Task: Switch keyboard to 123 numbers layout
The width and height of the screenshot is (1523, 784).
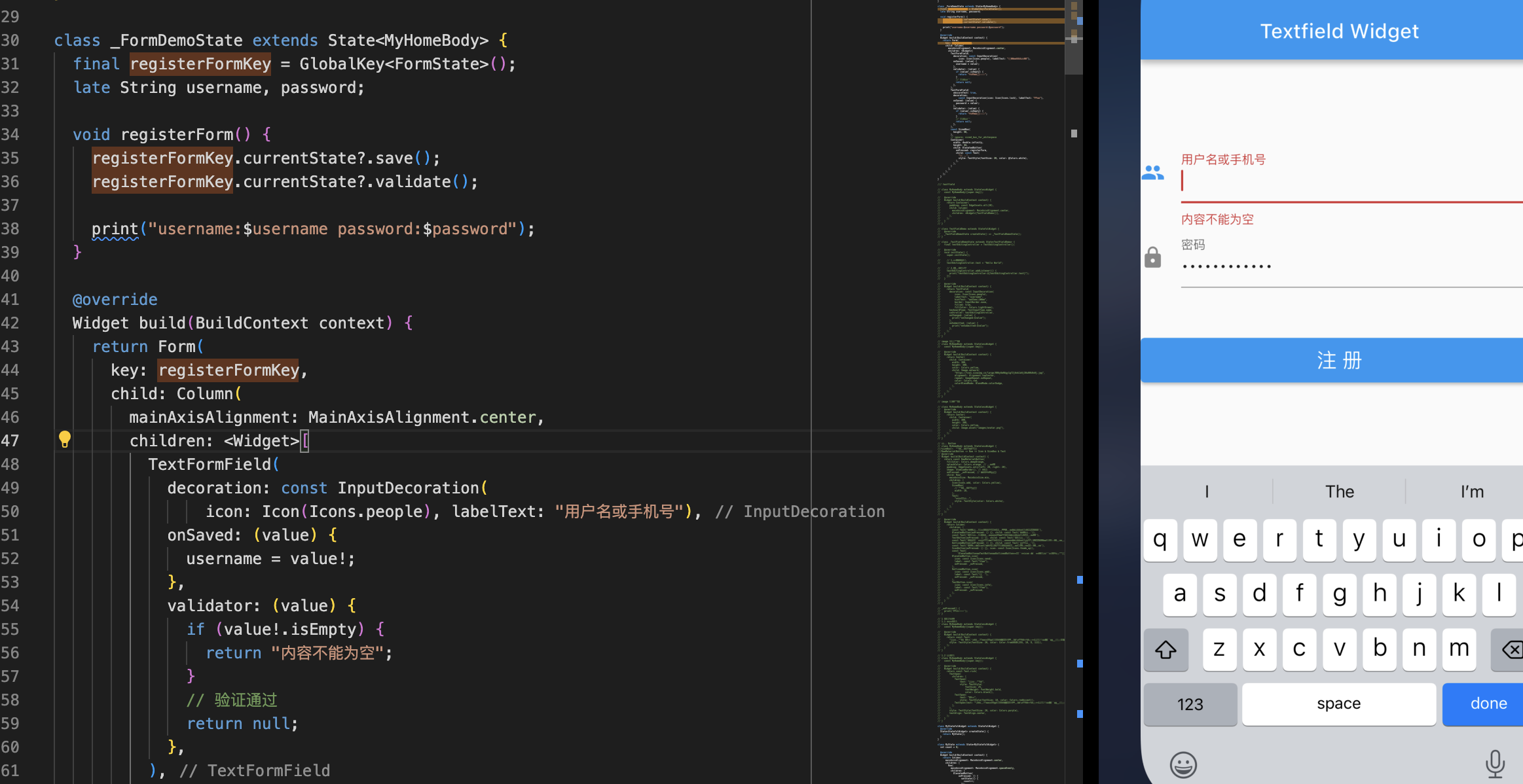Action: (1190, 704)
